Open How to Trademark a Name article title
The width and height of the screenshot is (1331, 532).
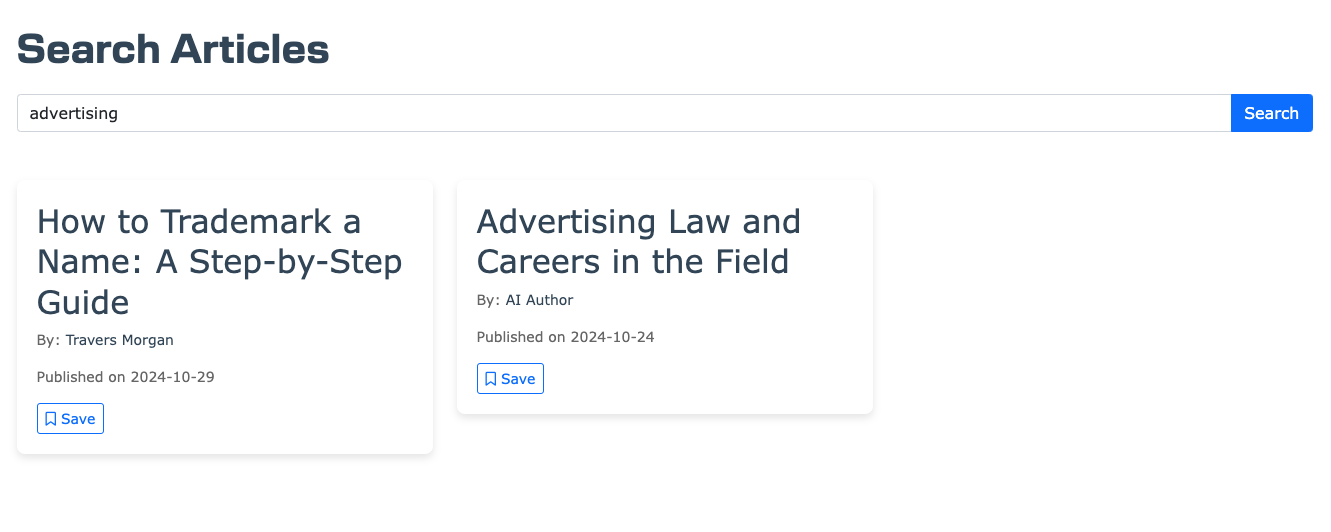coord(220,261)
